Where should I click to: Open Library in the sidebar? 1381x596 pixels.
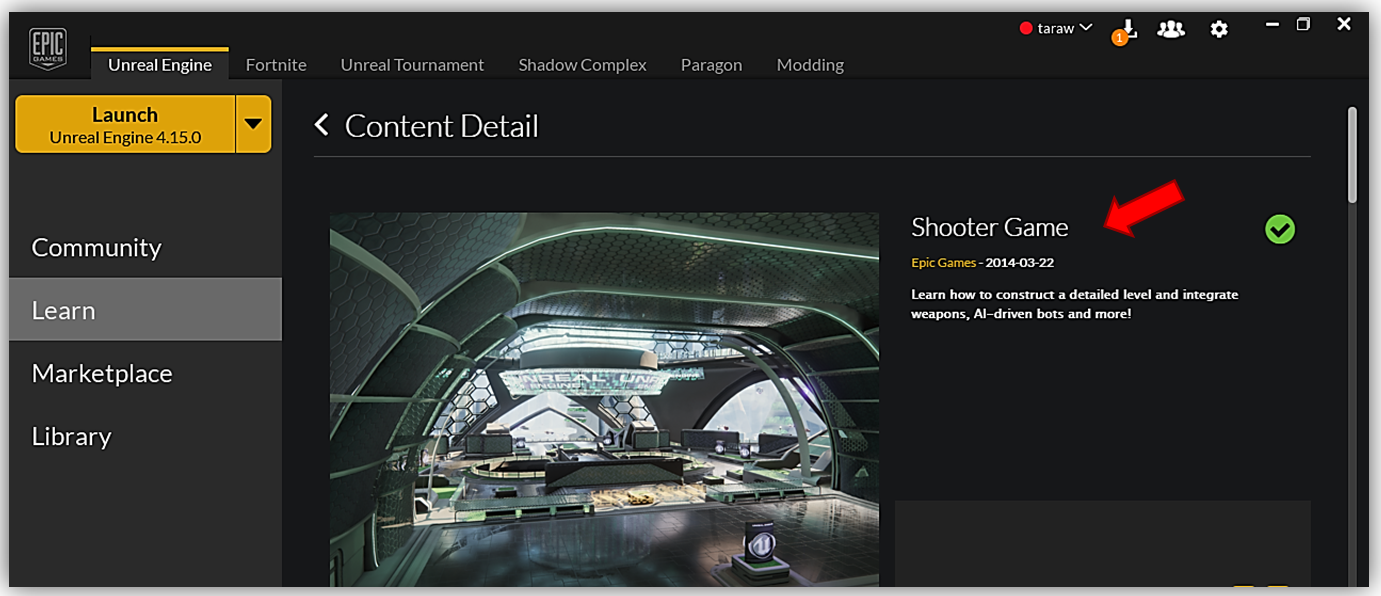point(72,437)
